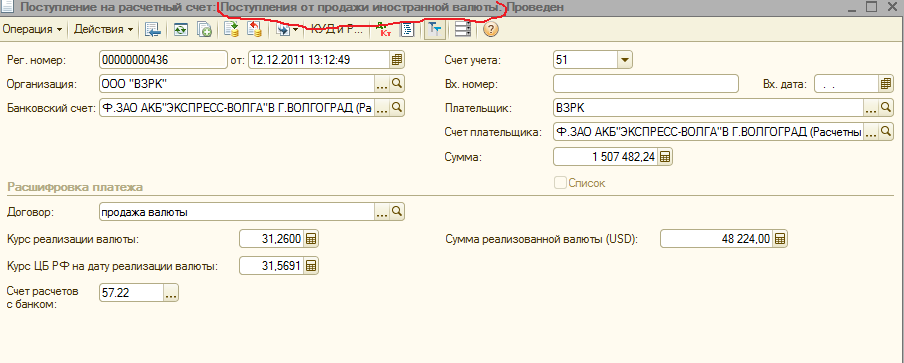Open the Действия menu
904x363 pixels.
pyautogui.click(x=104, y=29)
